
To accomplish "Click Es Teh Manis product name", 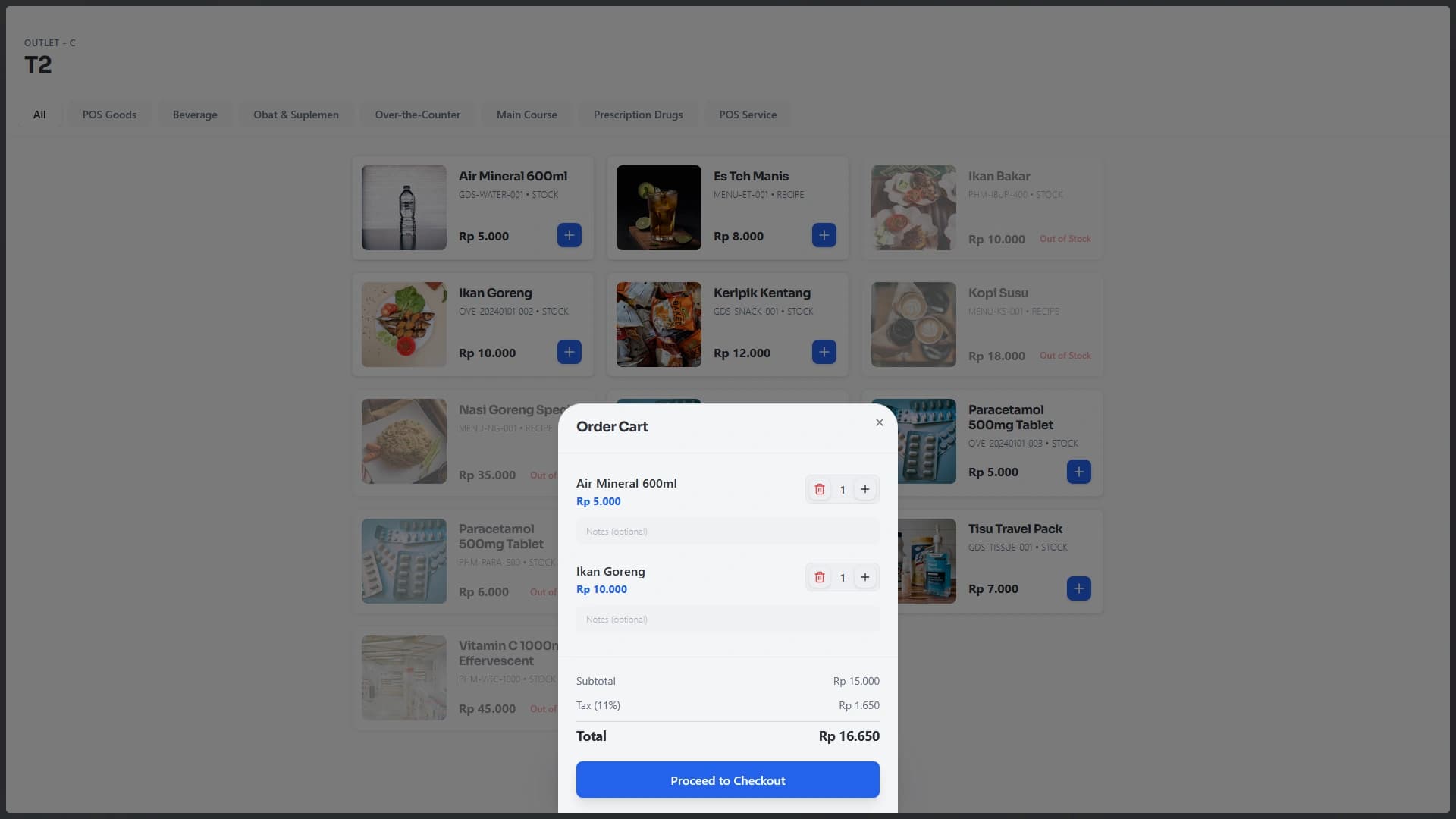I will tap(751, 176).
